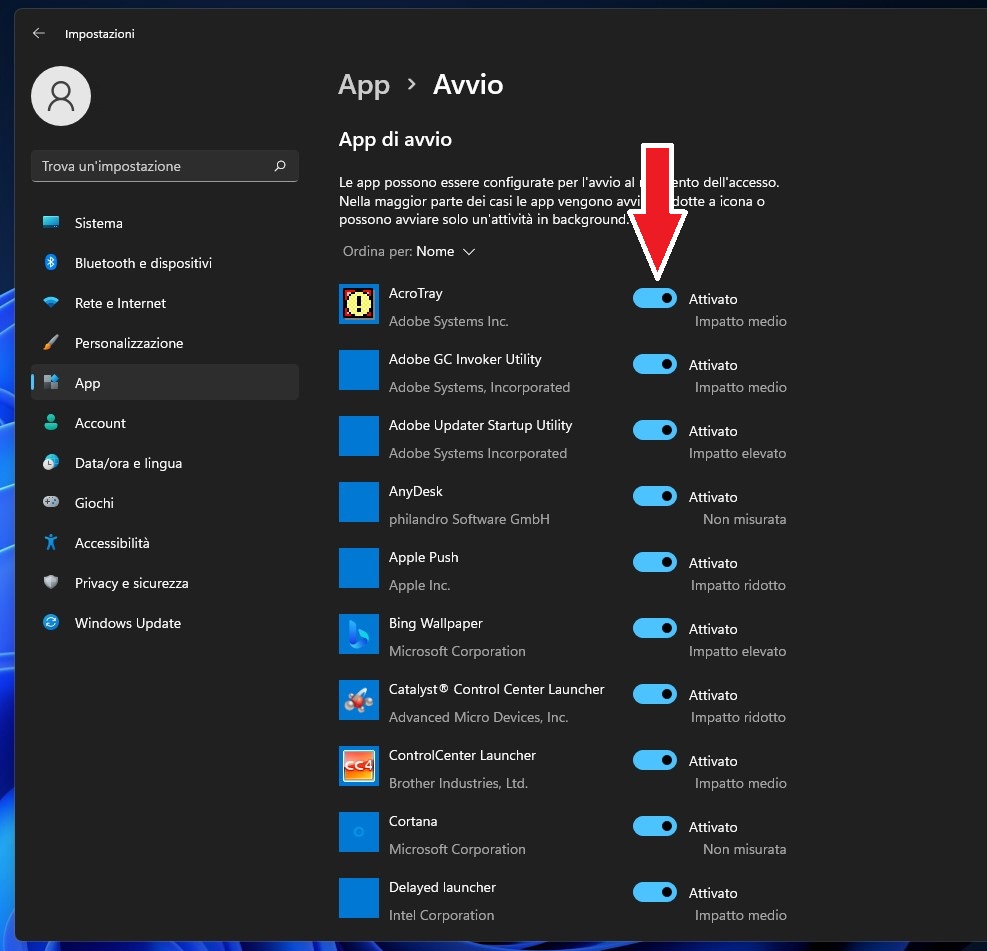The width and height of the screenshot is (987, 951).
Task: Open Personalizzazione settings
Action: (165, 343)
